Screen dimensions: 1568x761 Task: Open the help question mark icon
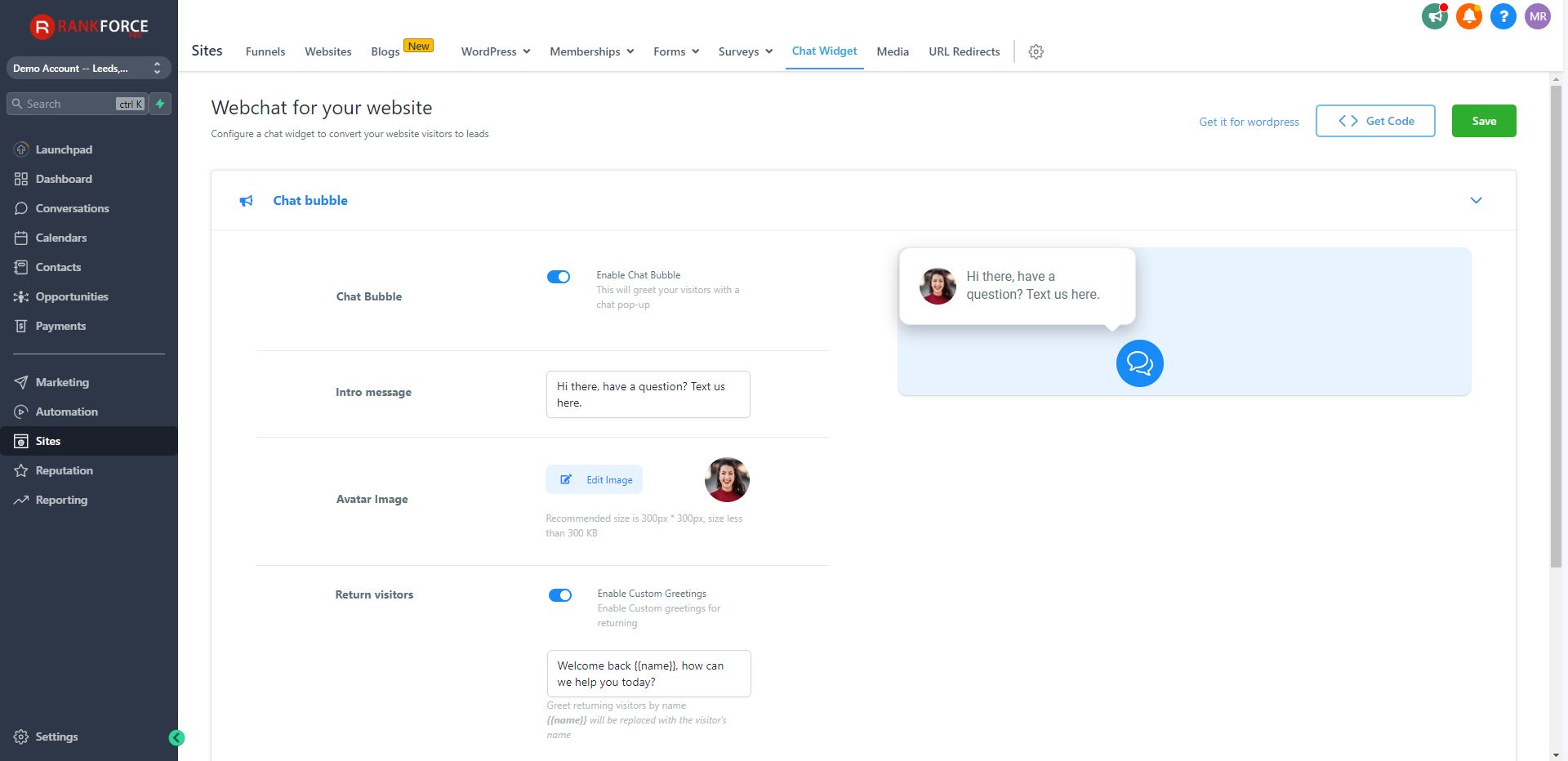coord(1503,16)
